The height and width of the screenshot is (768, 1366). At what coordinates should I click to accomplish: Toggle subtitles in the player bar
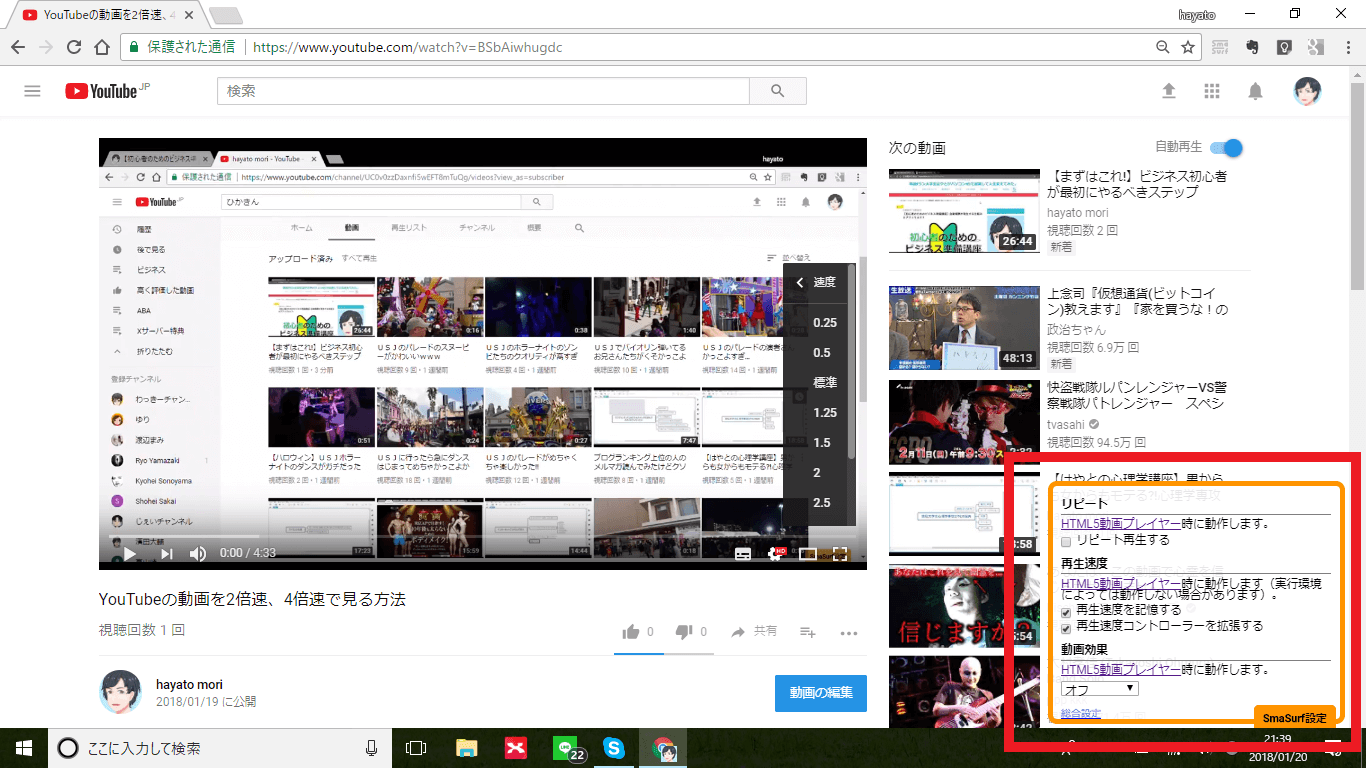[743, 554]
